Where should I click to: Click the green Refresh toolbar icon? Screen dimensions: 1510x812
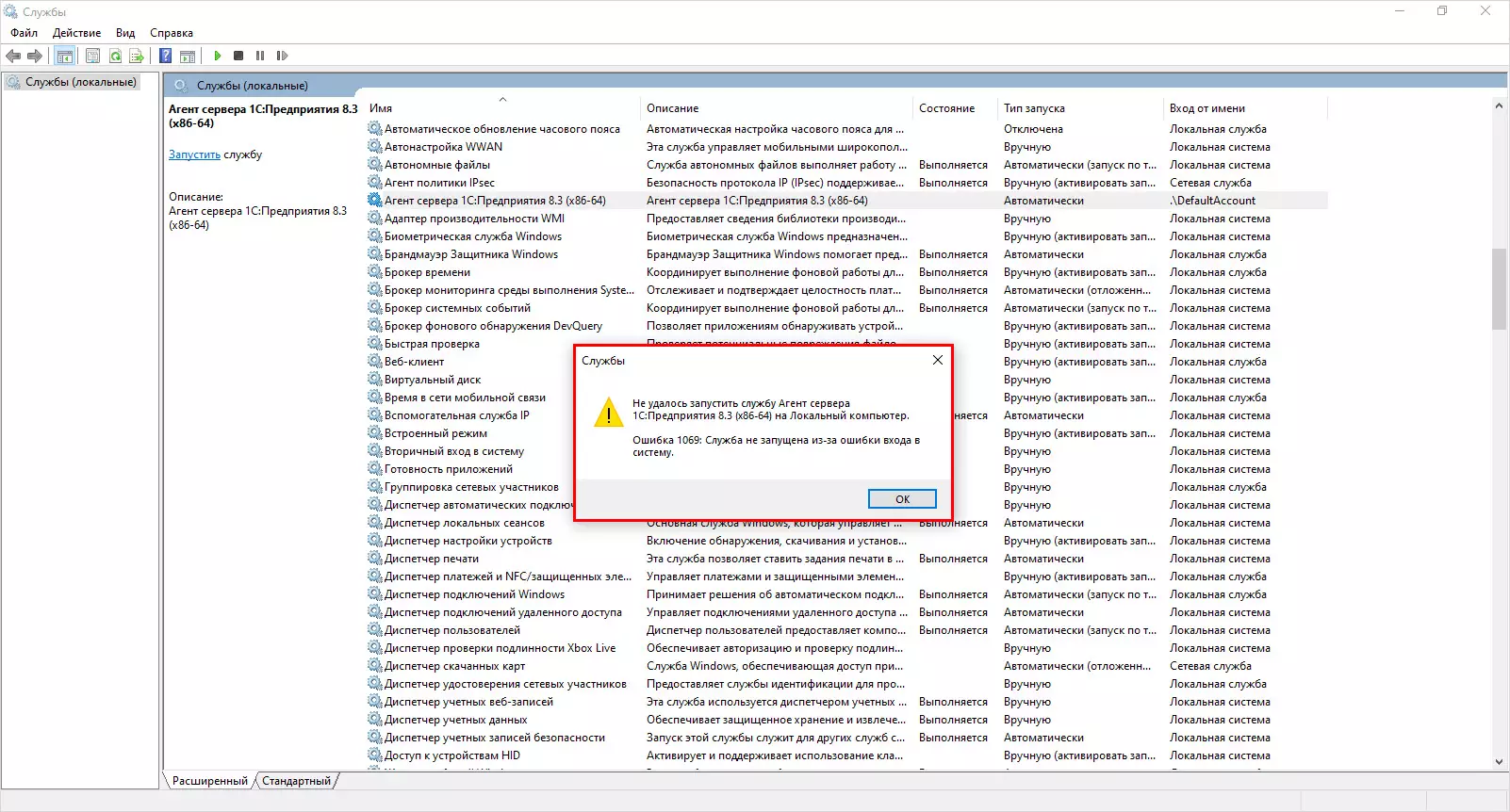click(115, 57)
